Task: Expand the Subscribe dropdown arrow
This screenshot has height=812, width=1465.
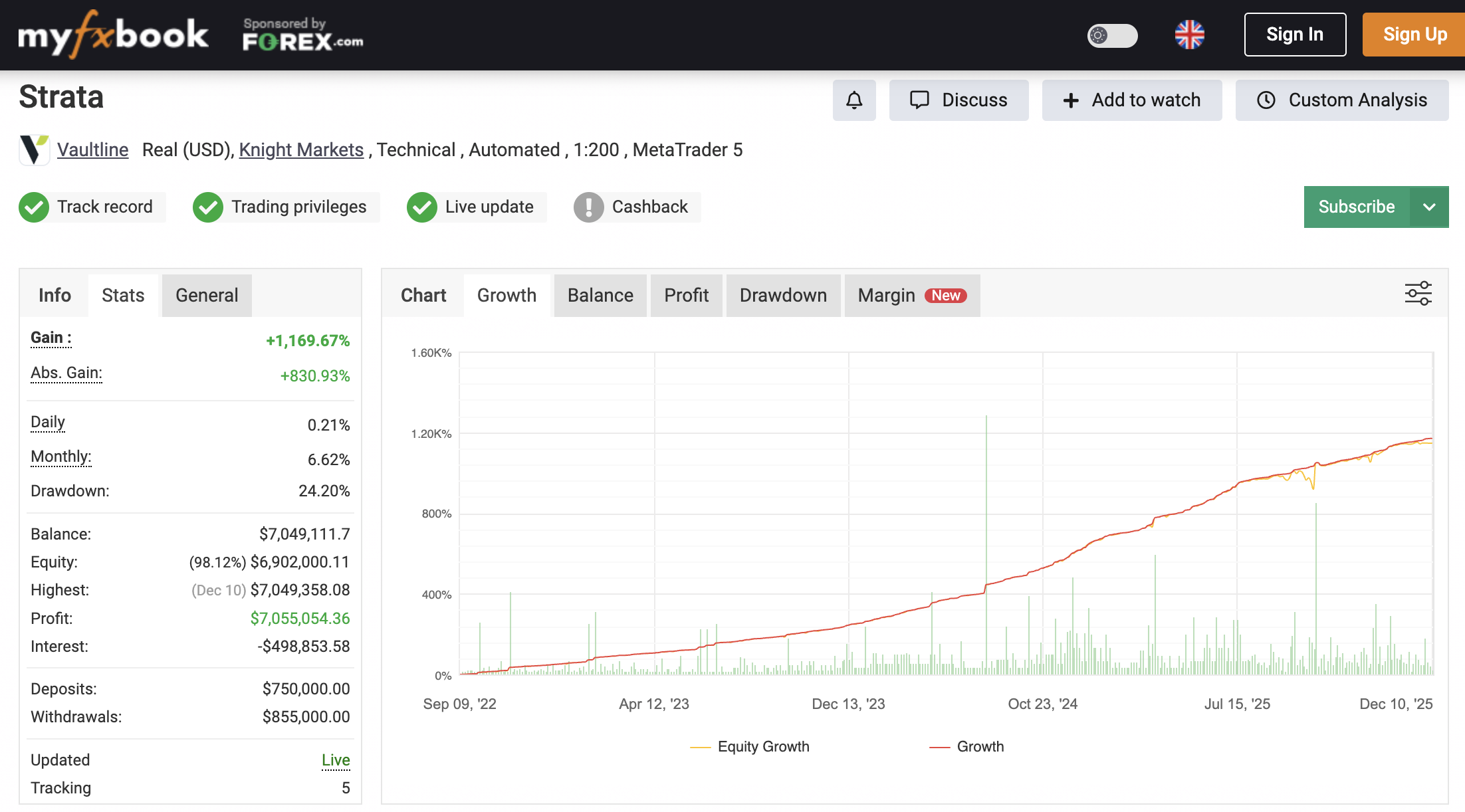Action: coord(1430,207)
